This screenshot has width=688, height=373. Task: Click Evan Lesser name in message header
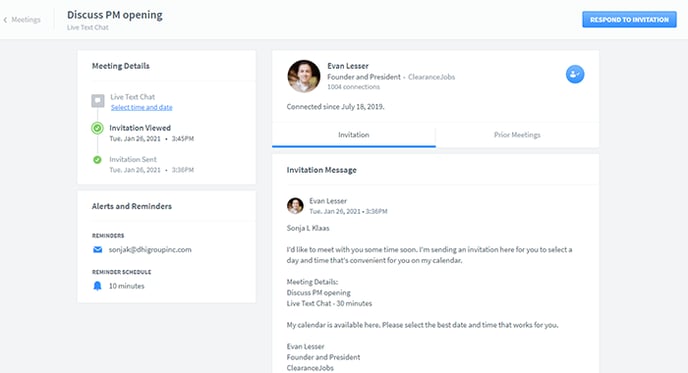point(328,201)
